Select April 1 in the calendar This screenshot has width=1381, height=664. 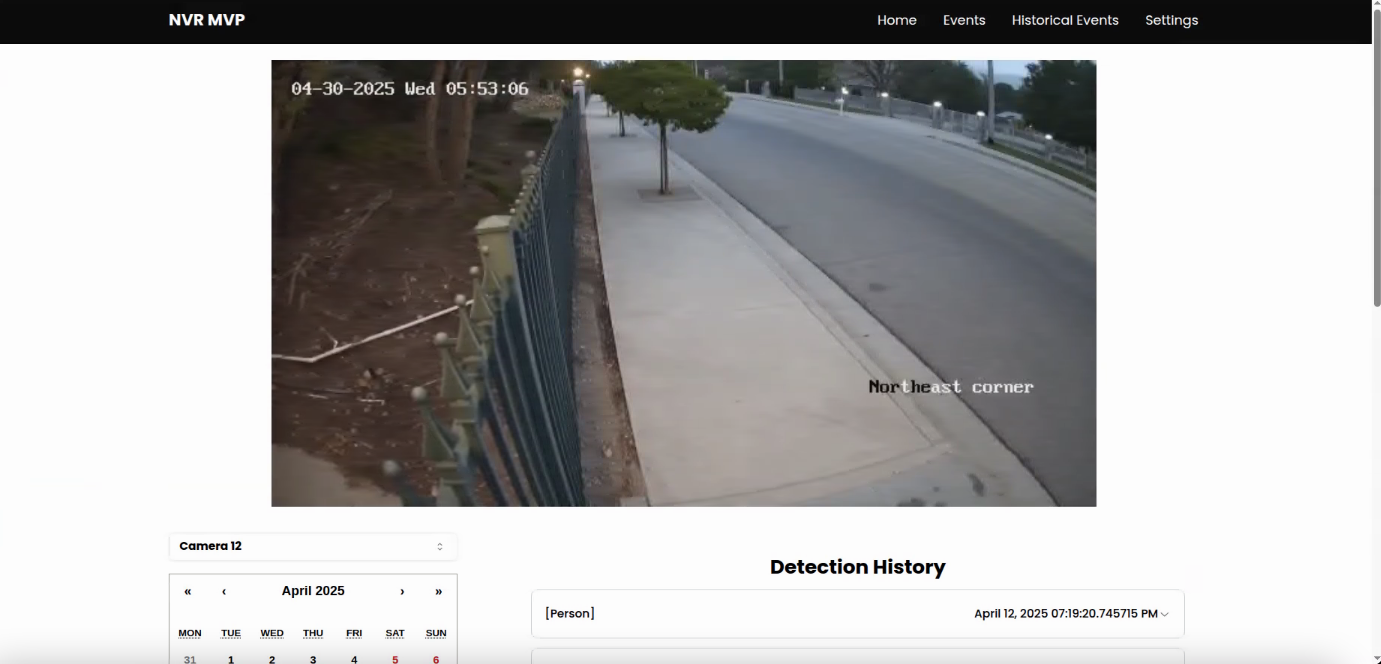click(x=231, y=659)
